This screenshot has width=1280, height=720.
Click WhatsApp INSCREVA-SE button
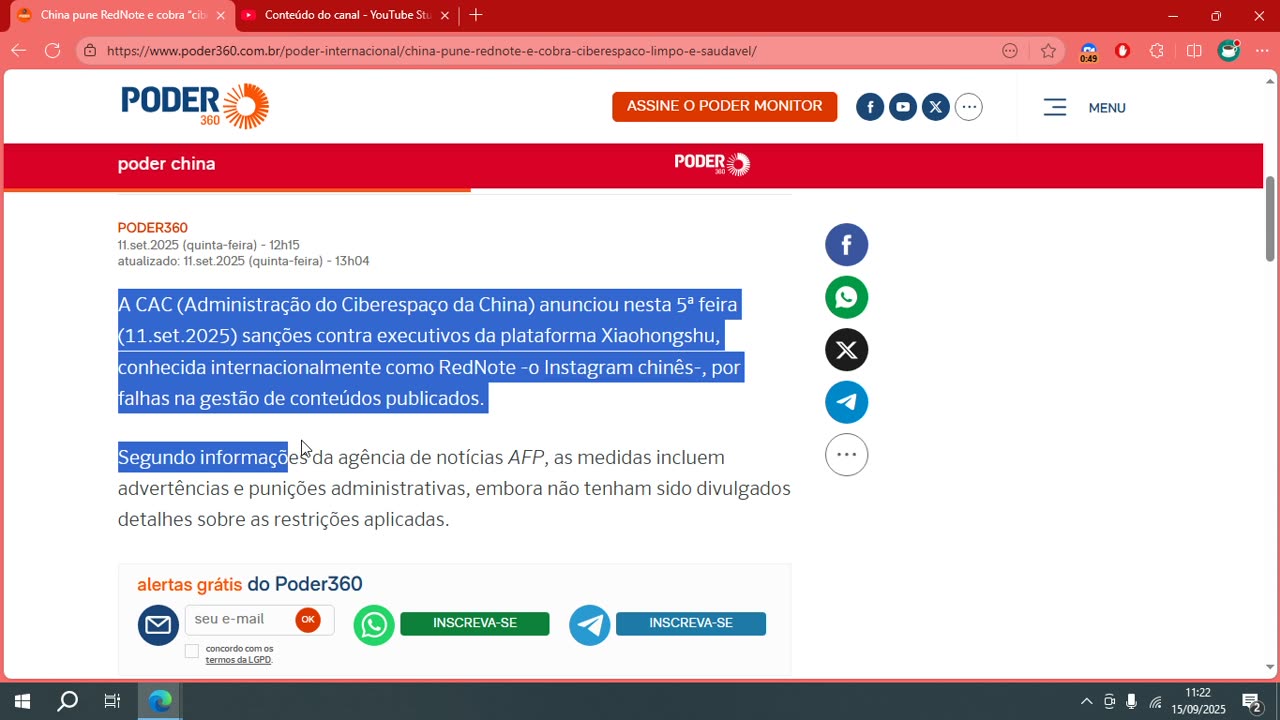pos(475,623)
